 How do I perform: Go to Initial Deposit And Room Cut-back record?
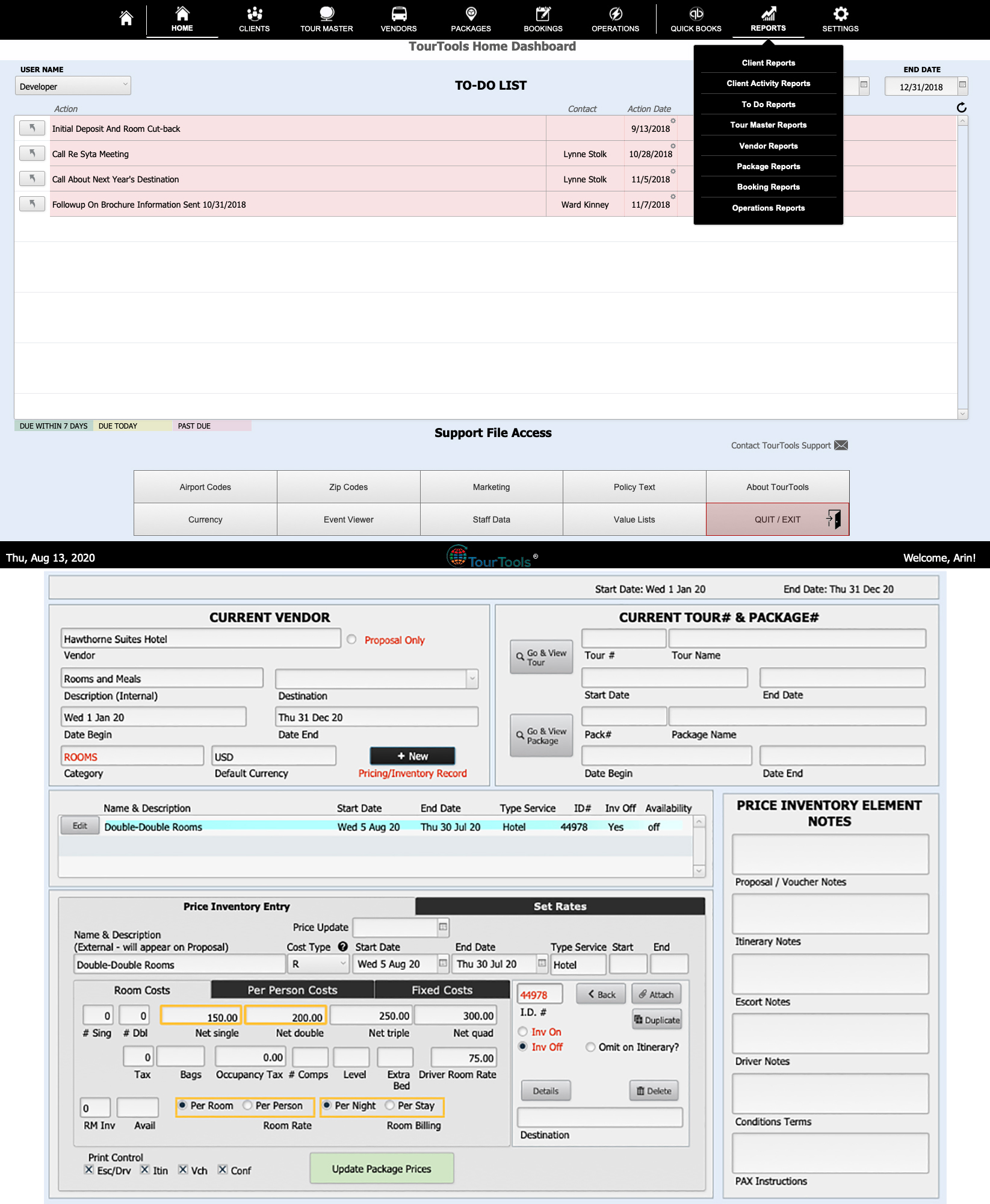tap(32, 128)
